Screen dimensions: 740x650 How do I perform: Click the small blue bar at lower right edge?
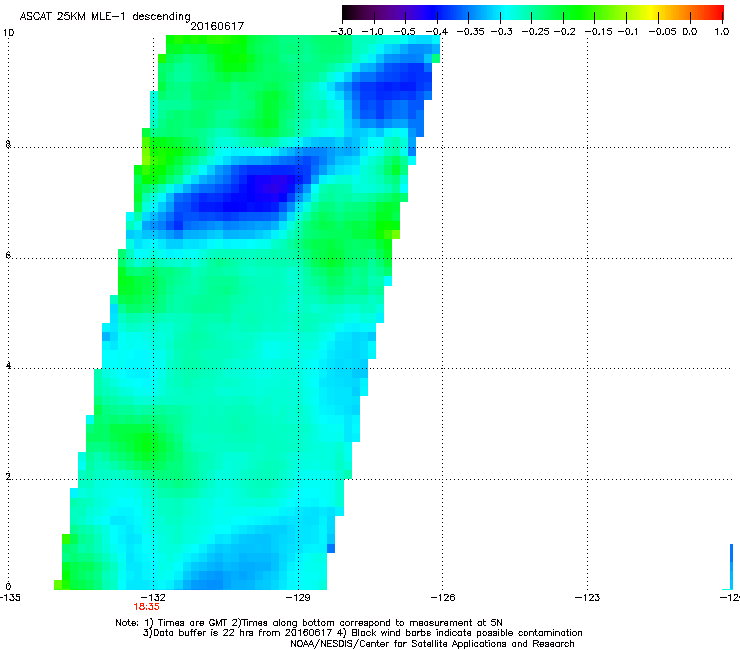[x=731, y=566]
